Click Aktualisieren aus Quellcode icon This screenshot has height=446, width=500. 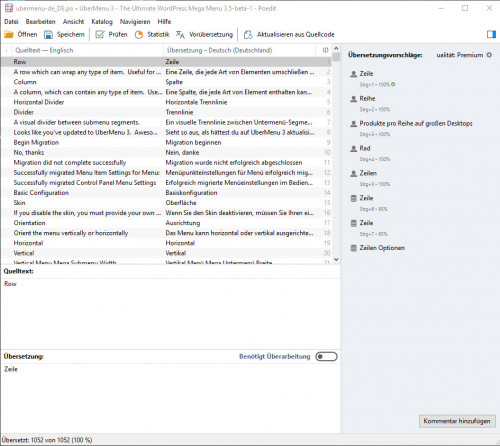click(x=248, y=34)
